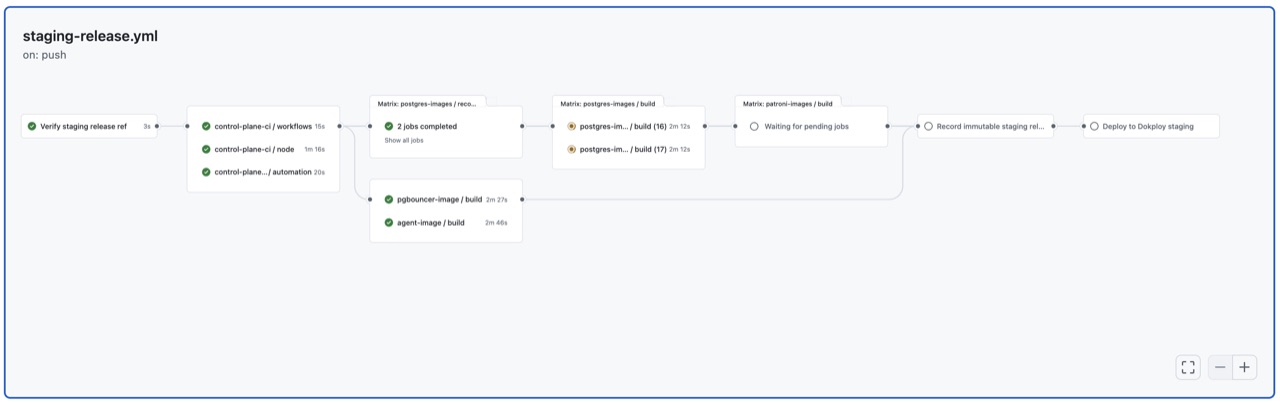This screenshot has height=403, width=1280.
Task: Click green check beside 2 jobs completed
Action: coord(389,127)
